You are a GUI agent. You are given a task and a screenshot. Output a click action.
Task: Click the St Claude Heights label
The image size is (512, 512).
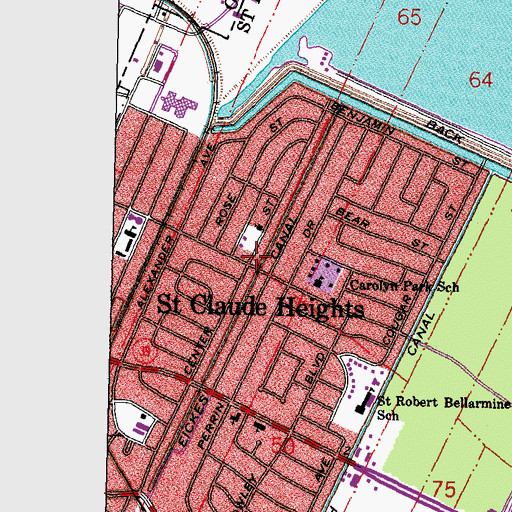[260, 308]
